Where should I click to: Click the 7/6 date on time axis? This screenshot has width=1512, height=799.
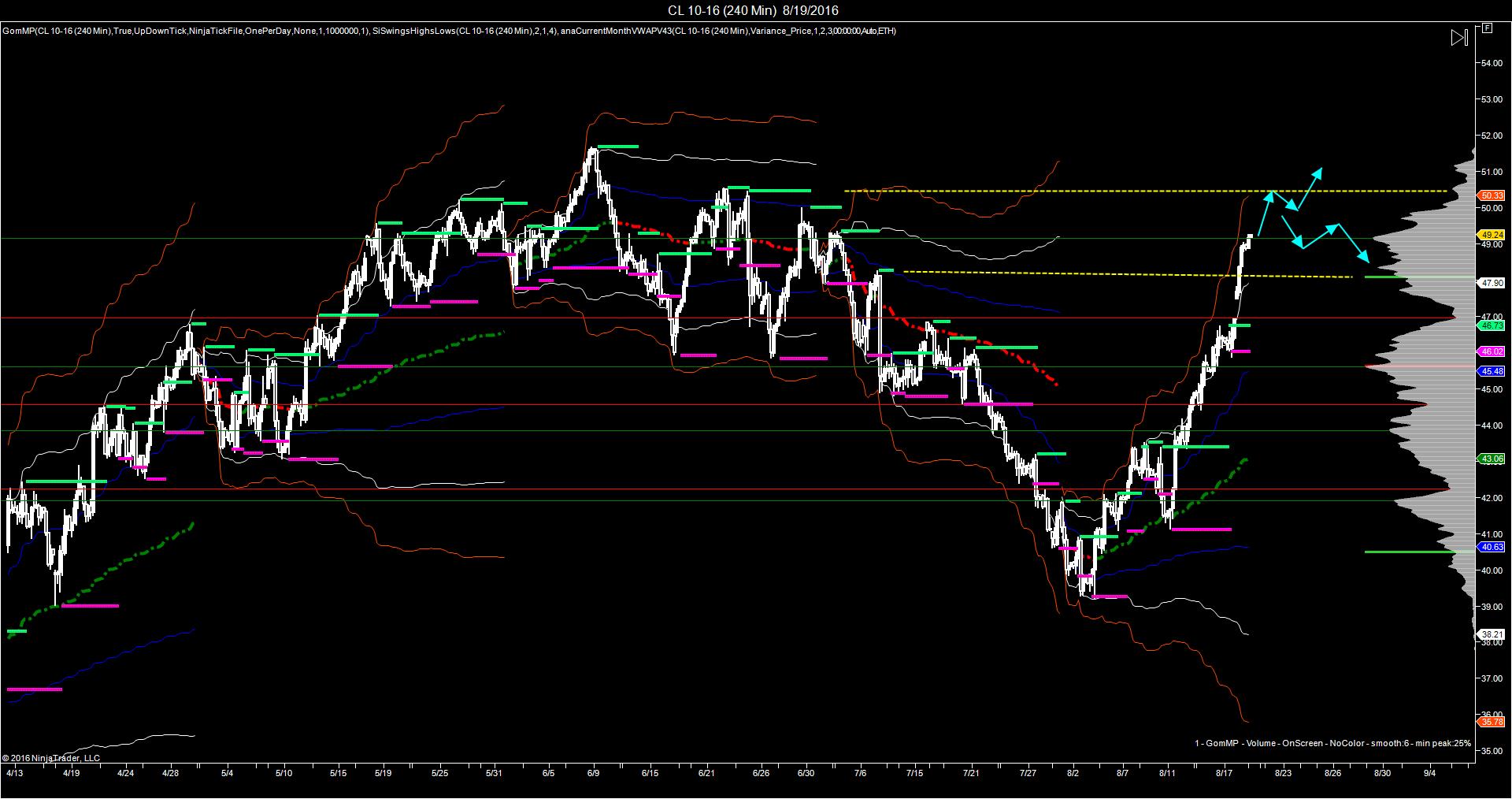[861, 774]
